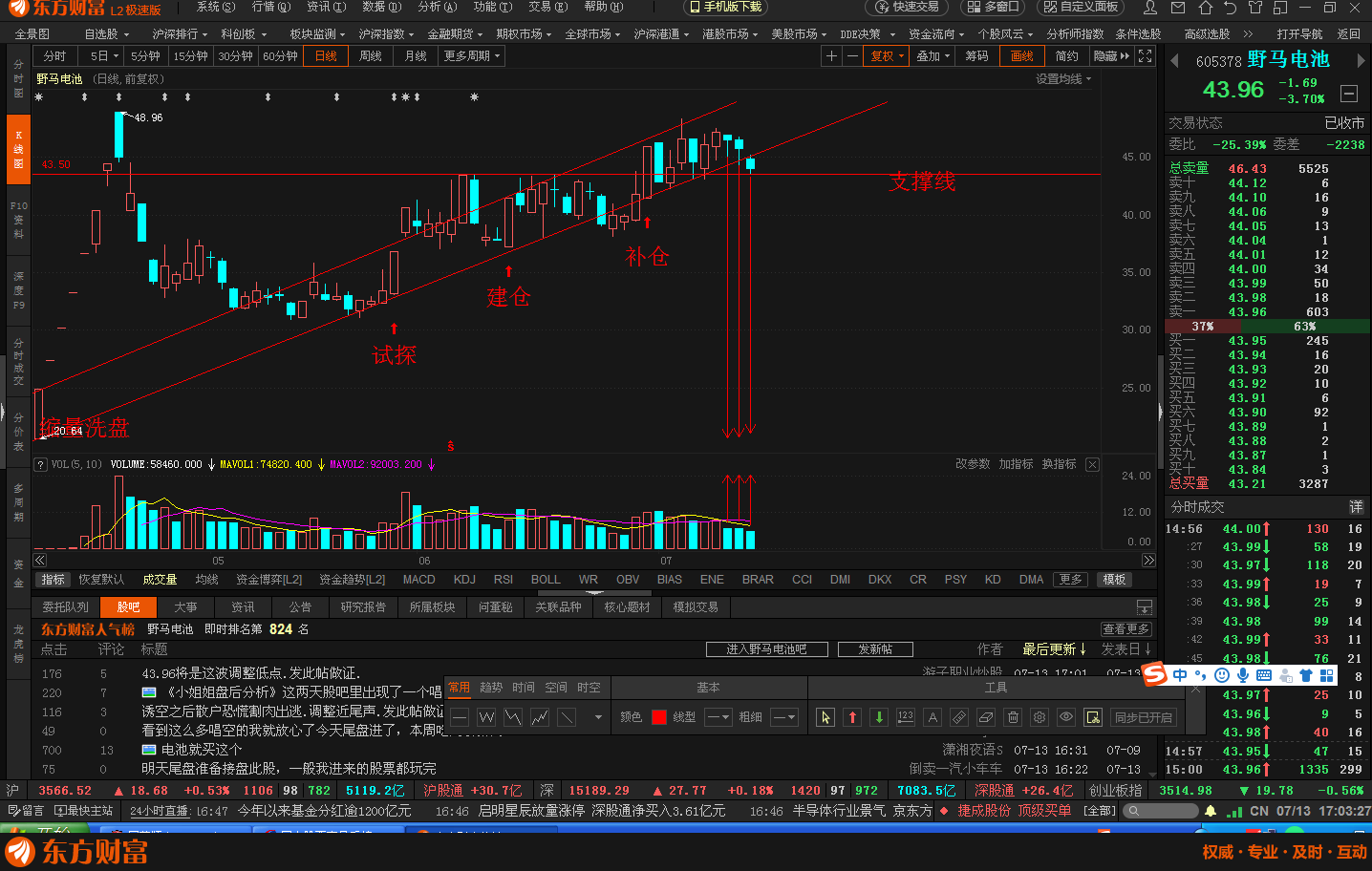
Task: Zoom in chart with plus button
Action: click(x=831, y=56)
